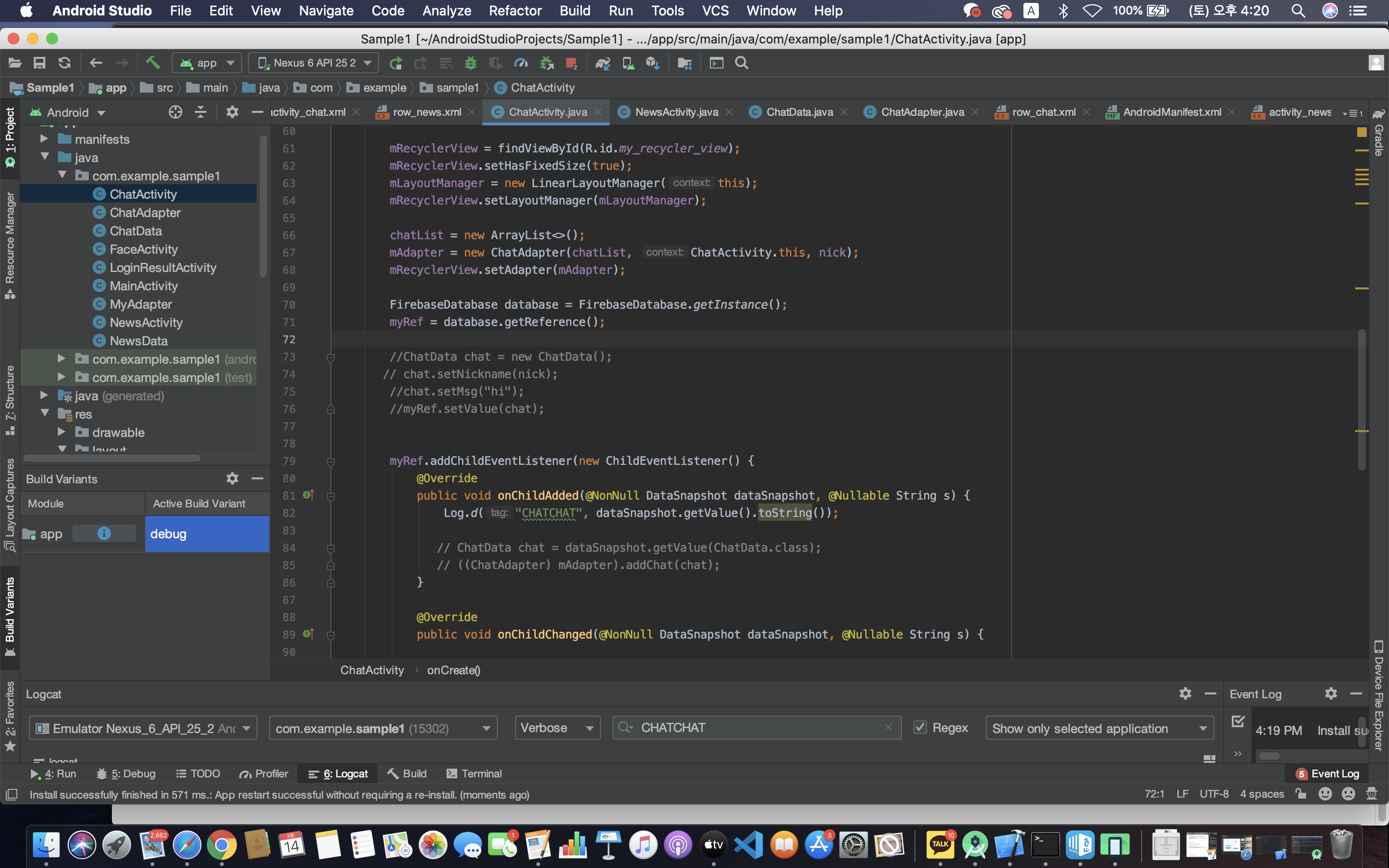Uncheck the Regex checkbox in Logcat

pyautogui.click(x=920, y=727)
